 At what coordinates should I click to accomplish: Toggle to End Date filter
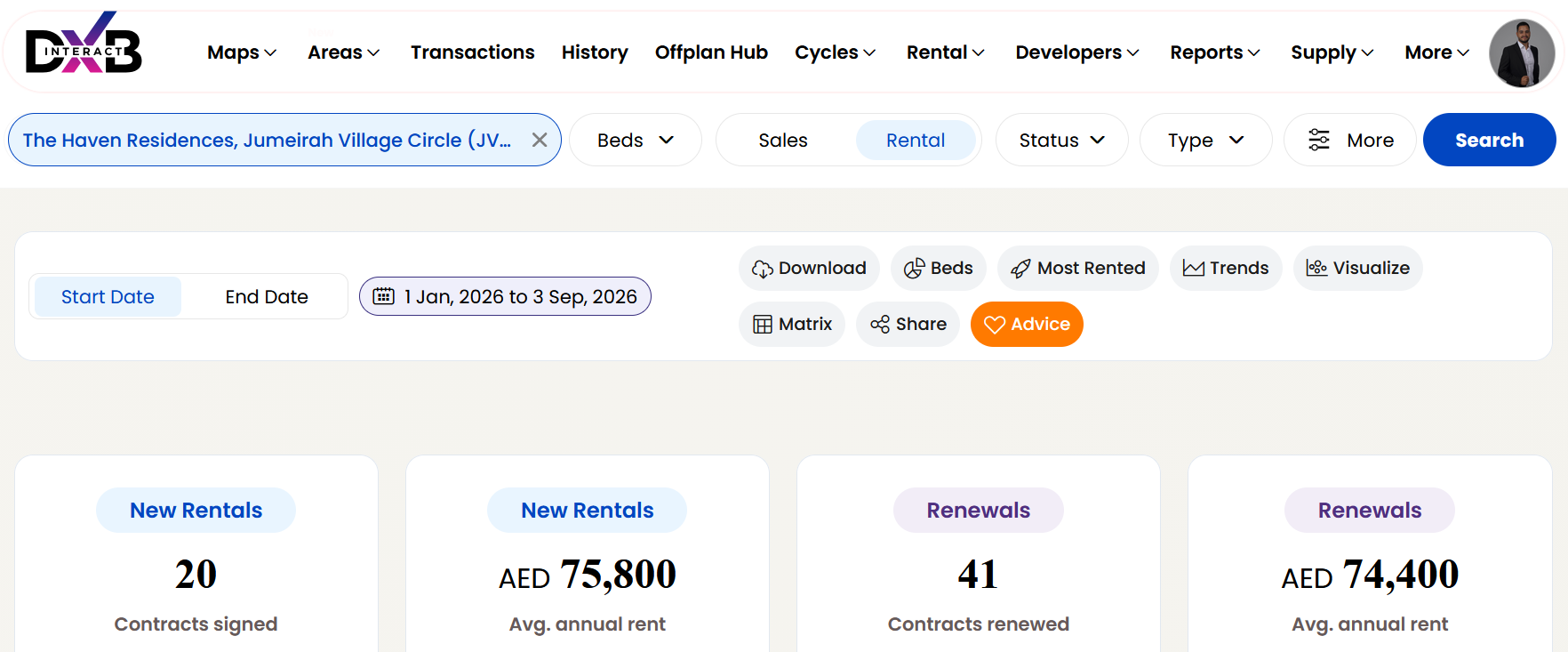(x=267, y=297)
